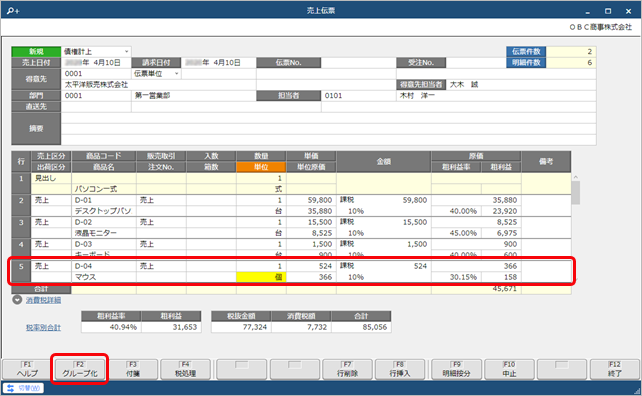This screenshot has height=396, width=642.
Task: Click F2 グループ化 button
Action: point(80,369)
